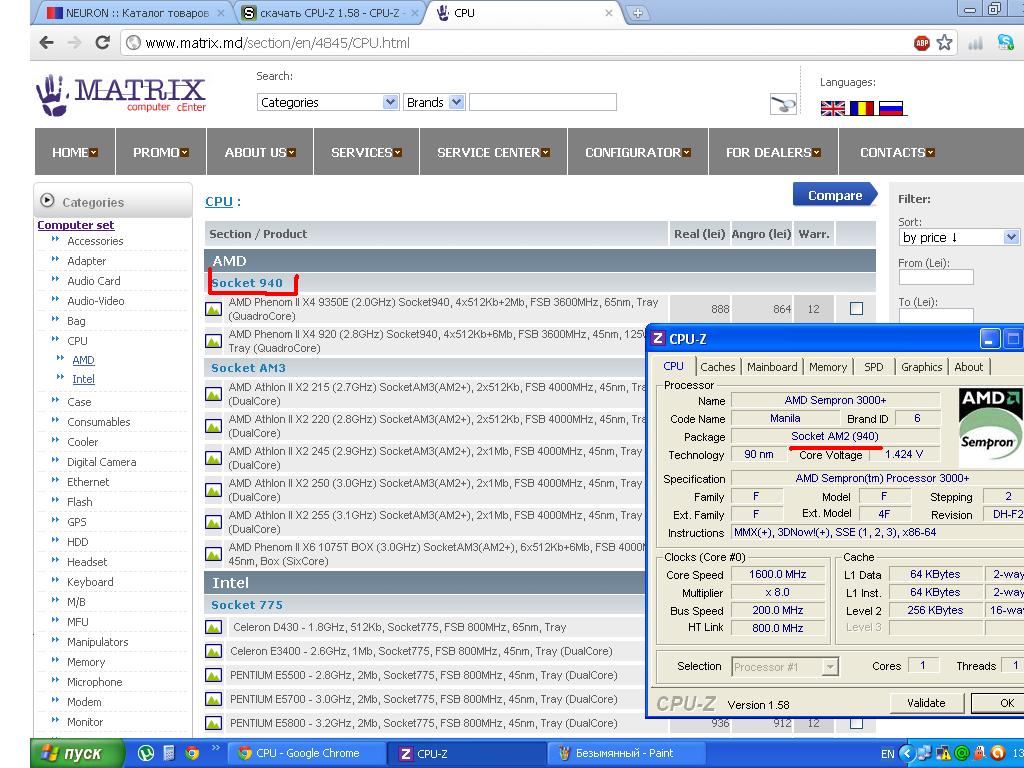Image resolution: width=1024 pixels, height=768 pixels.
Task: Open Monitor category
Action: click(85, 722)
